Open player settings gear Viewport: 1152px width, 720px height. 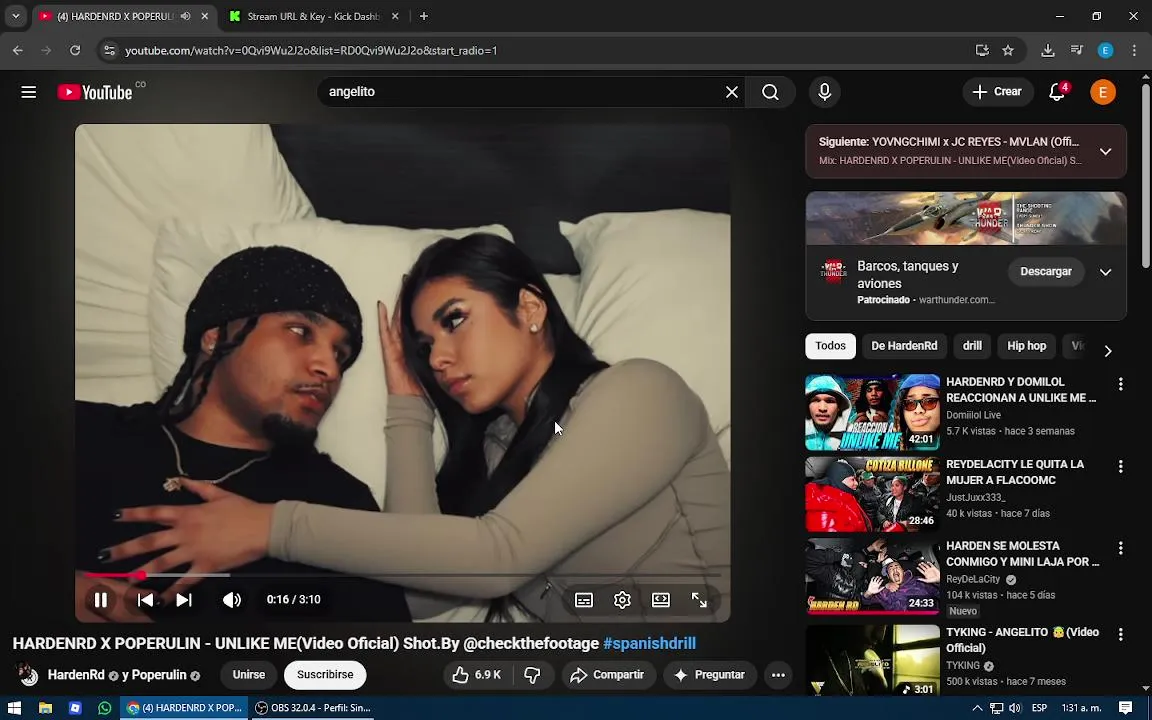[x=622, y=600]
